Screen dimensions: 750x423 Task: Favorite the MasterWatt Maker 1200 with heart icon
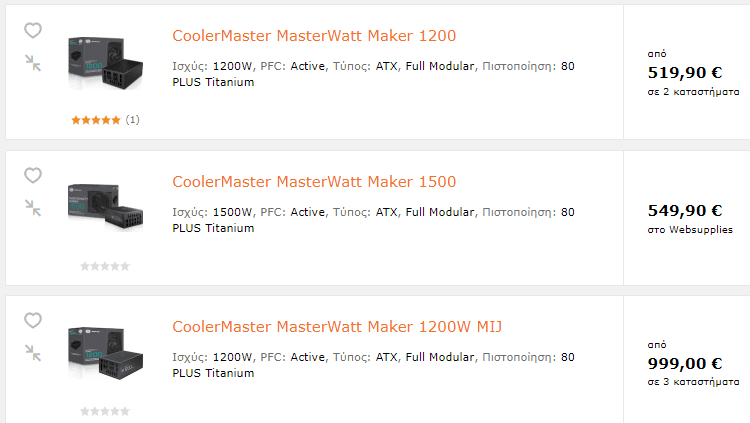[33, 30]
